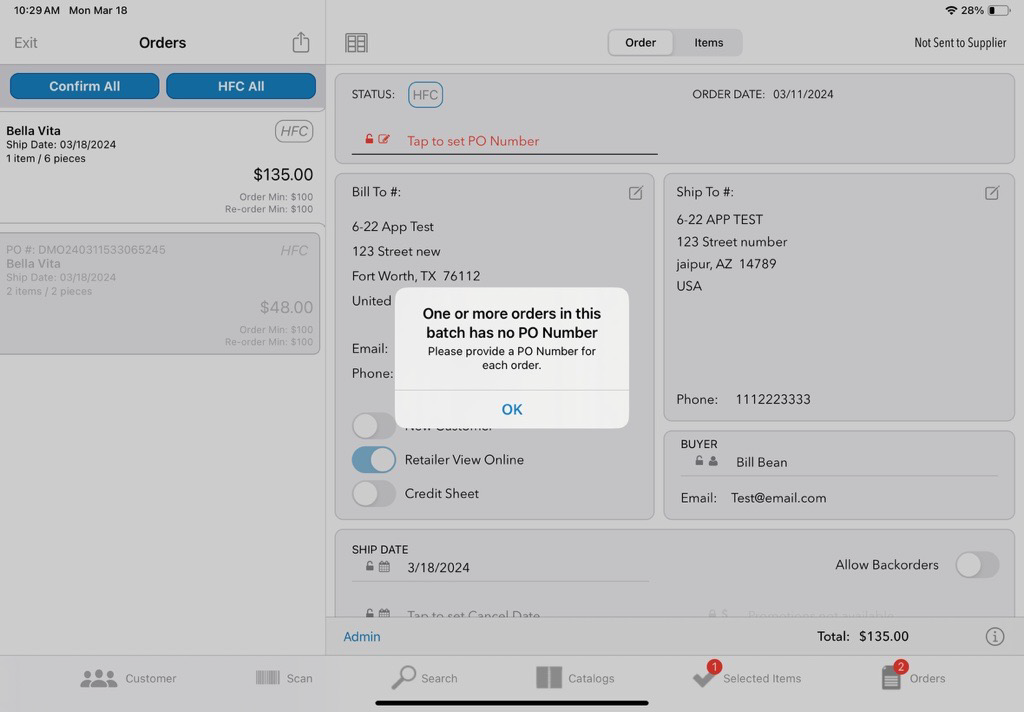Select the Bella Vita $48.00 order
The height and width of the screenshot is (712, 1024).
[160, 294]
